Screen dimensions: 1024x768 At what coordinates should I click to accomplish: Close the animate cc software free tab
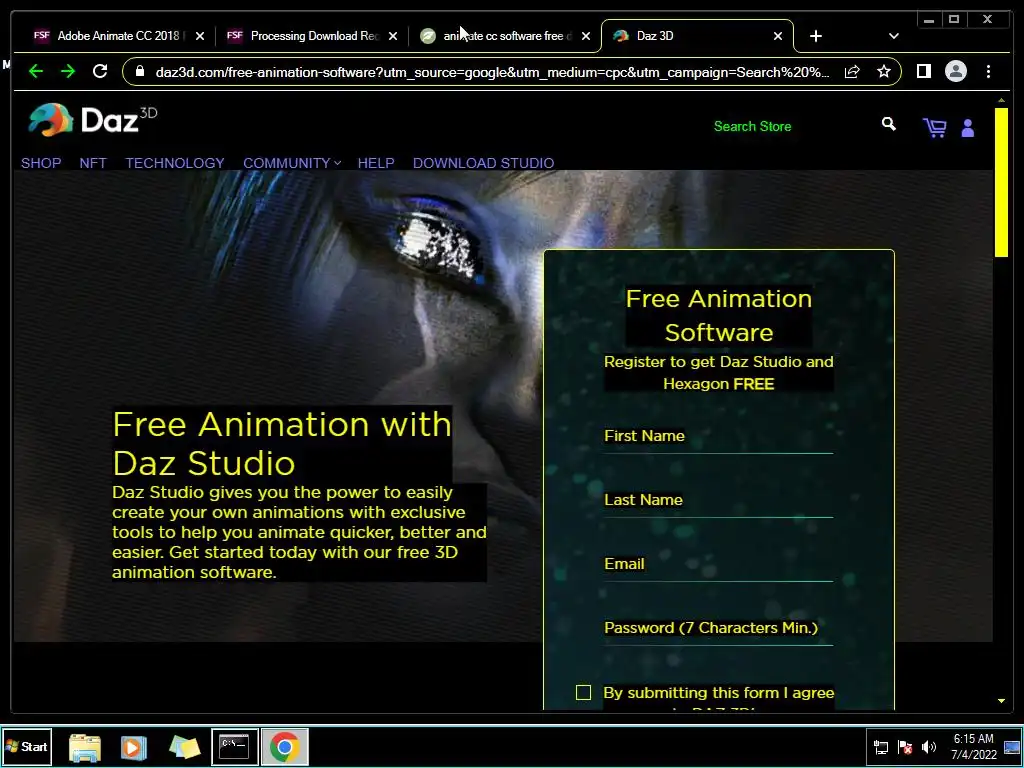click(x=586, y=37)
